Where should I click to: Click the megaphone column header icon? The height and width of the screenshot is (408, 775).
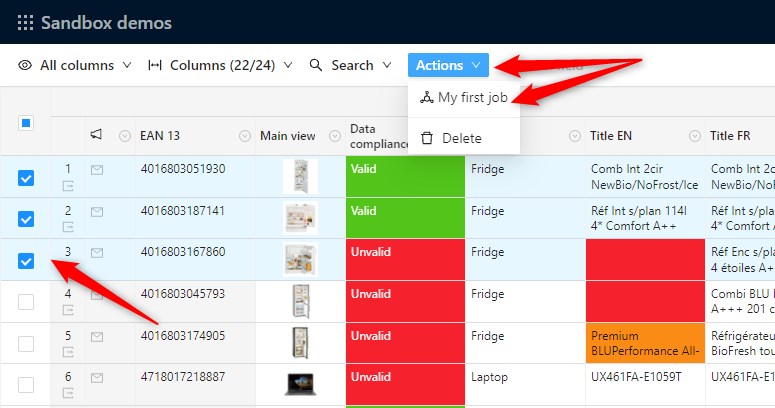coord(97,135)
